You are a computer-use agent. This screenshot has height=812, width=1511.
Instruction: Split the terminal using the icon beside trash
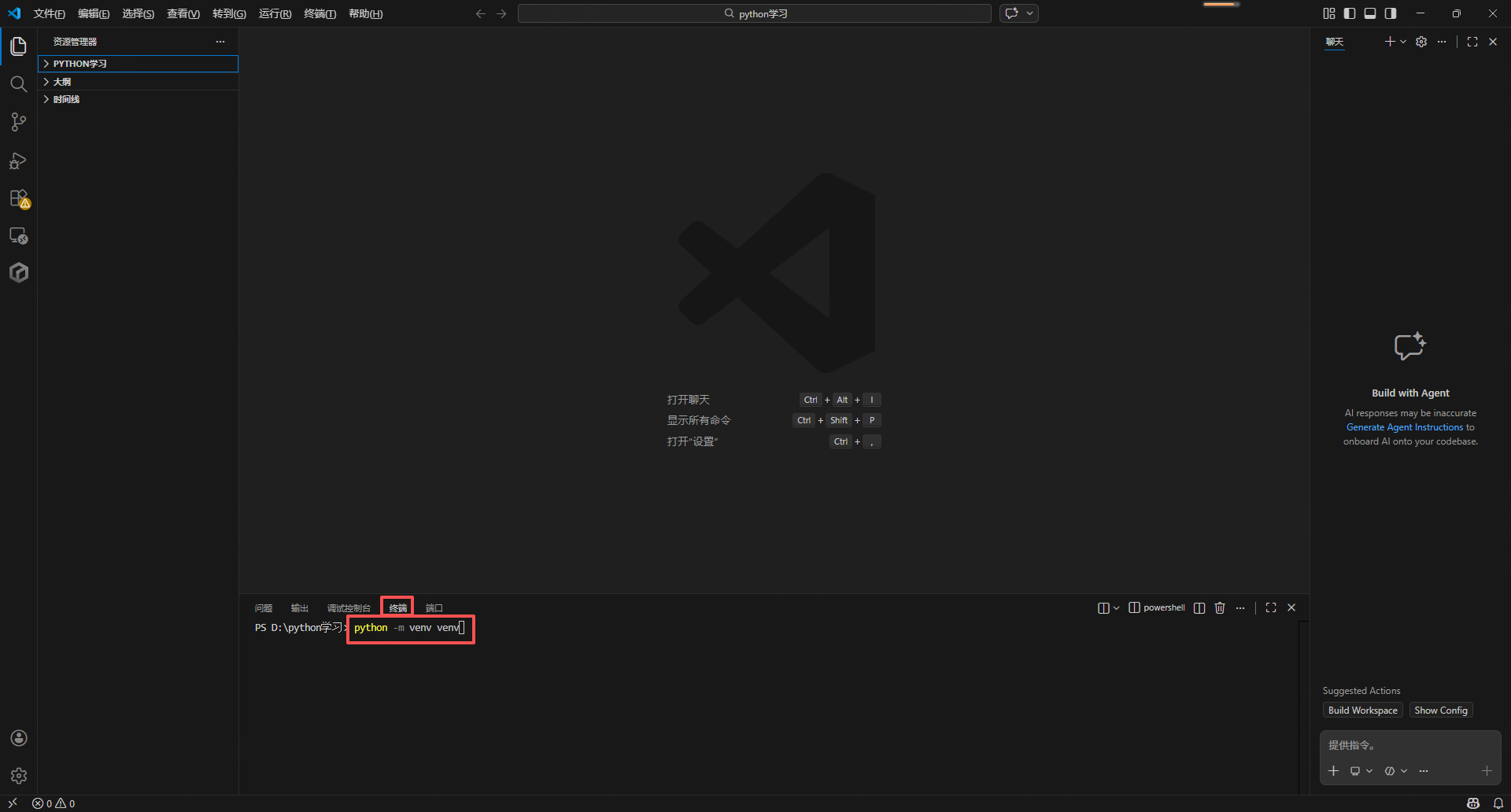tap(1199, 608)
